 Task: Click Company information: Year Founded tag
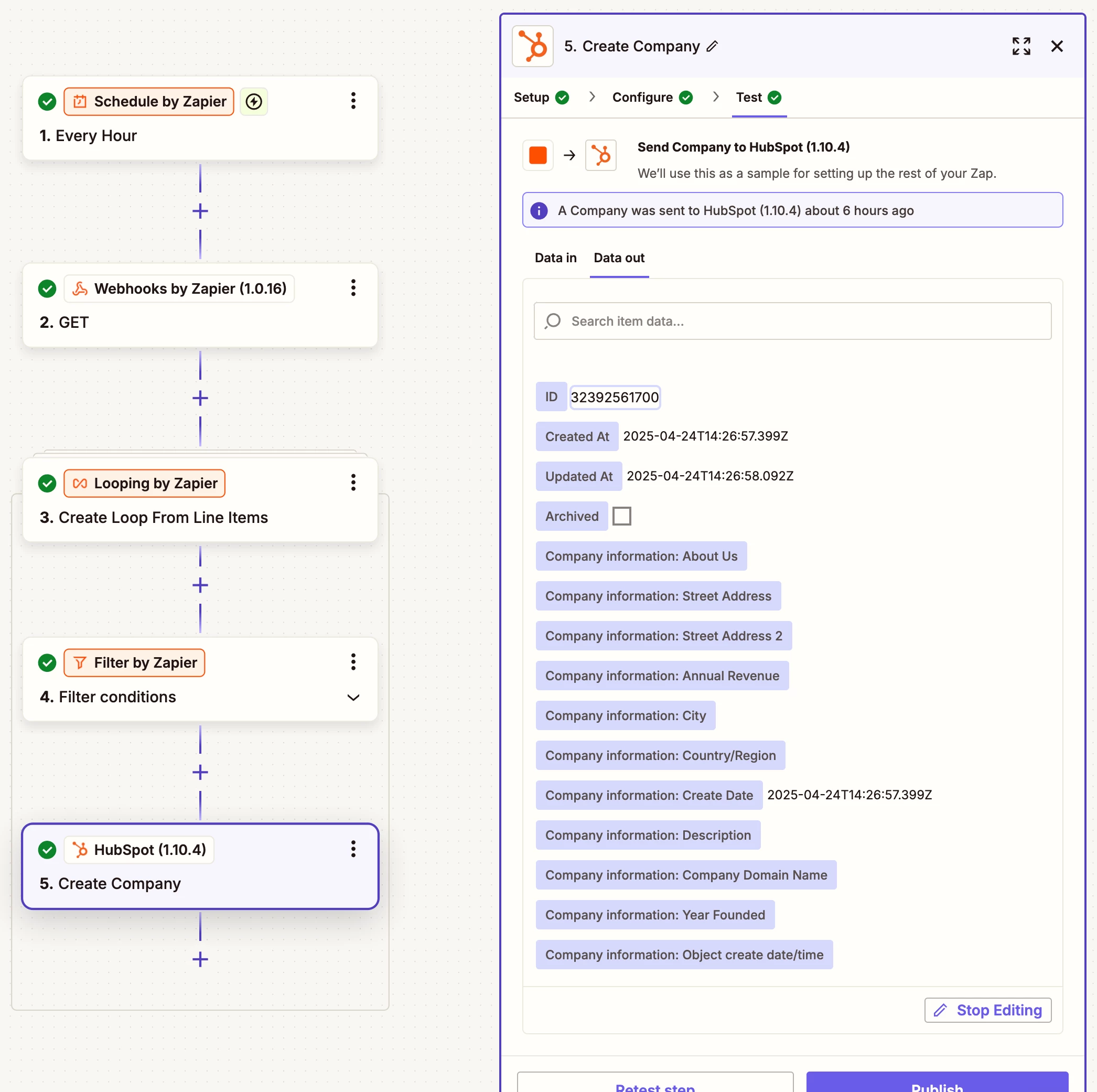pos(655,914)
